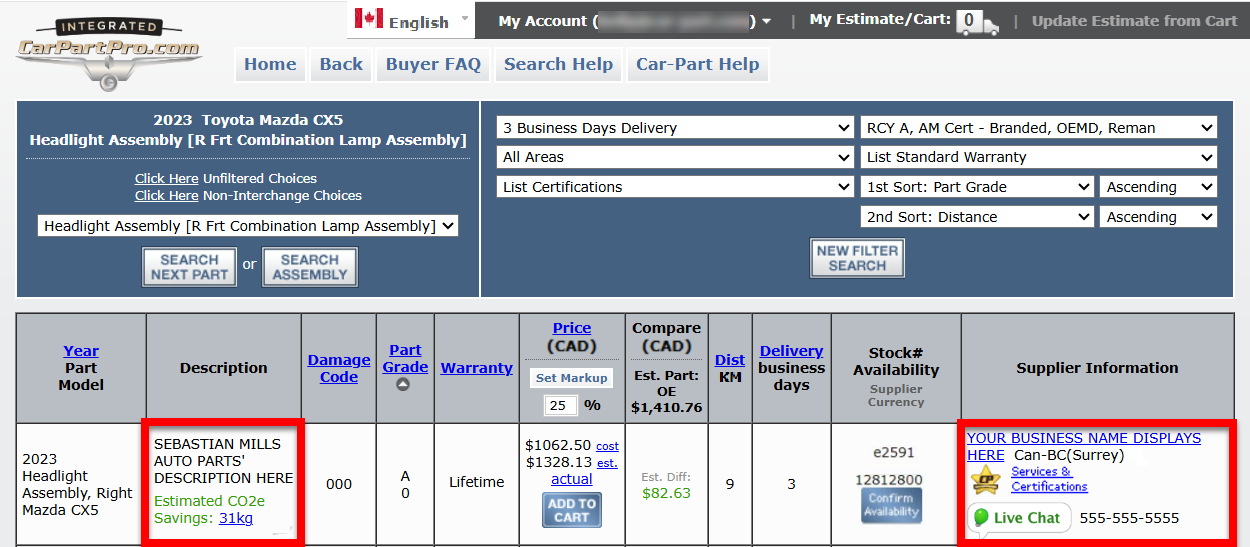The width and height of the screenshot is (1250, 547).
Task: Click the cost price link
Action: point(607,446)
